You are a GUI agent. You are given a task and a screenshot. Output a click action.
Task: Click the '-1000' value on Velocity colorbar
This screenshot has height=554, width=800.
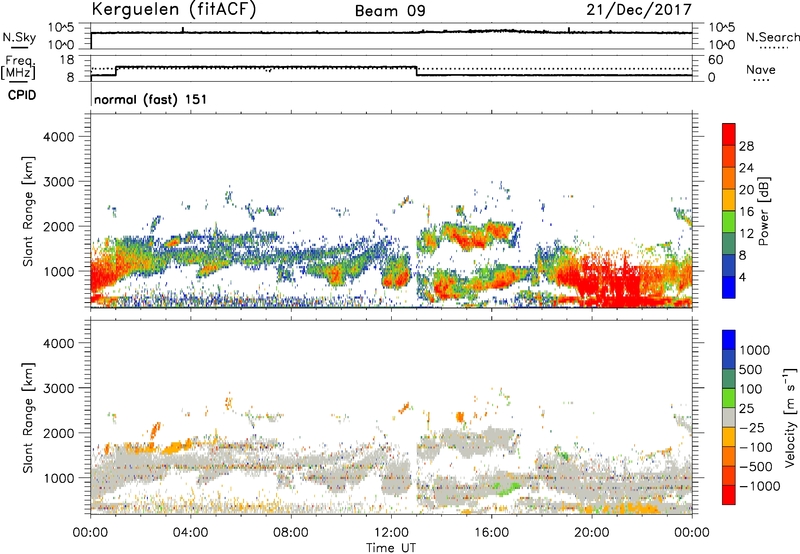point(759,486)
